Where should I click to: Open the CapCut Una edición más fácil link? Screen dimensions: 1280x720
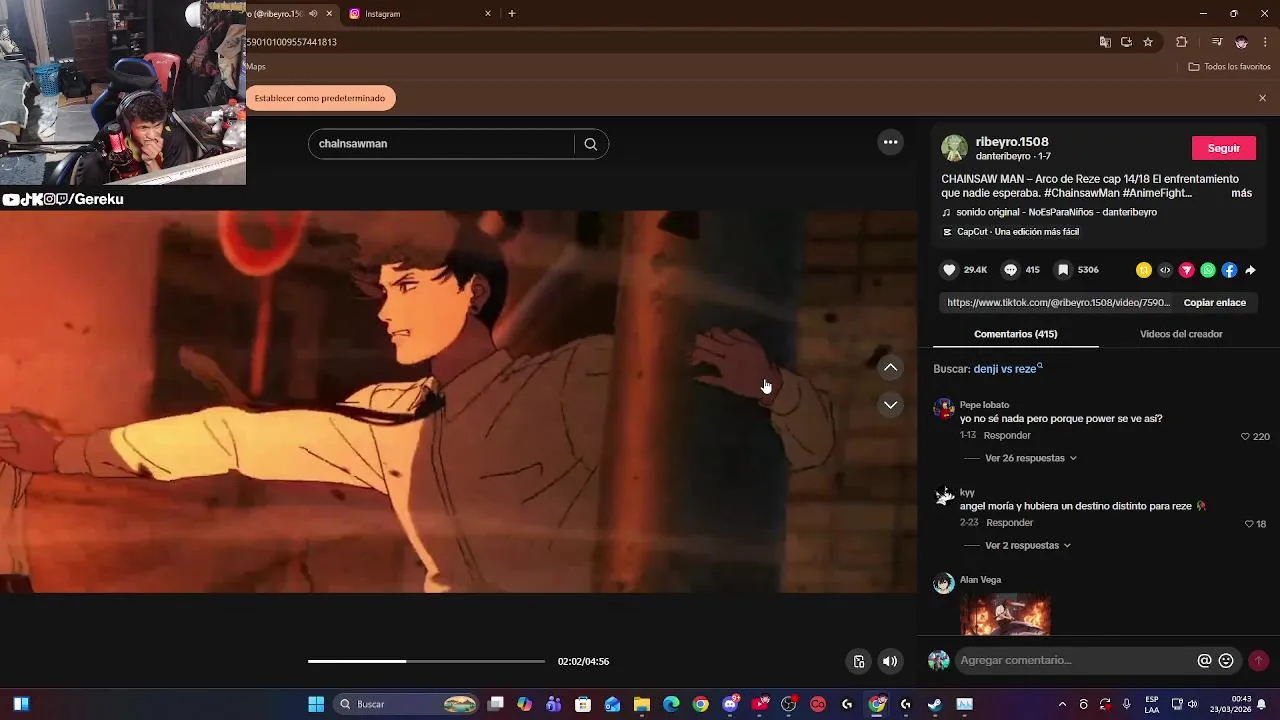pyautogui.click(x=1017, y=232)
